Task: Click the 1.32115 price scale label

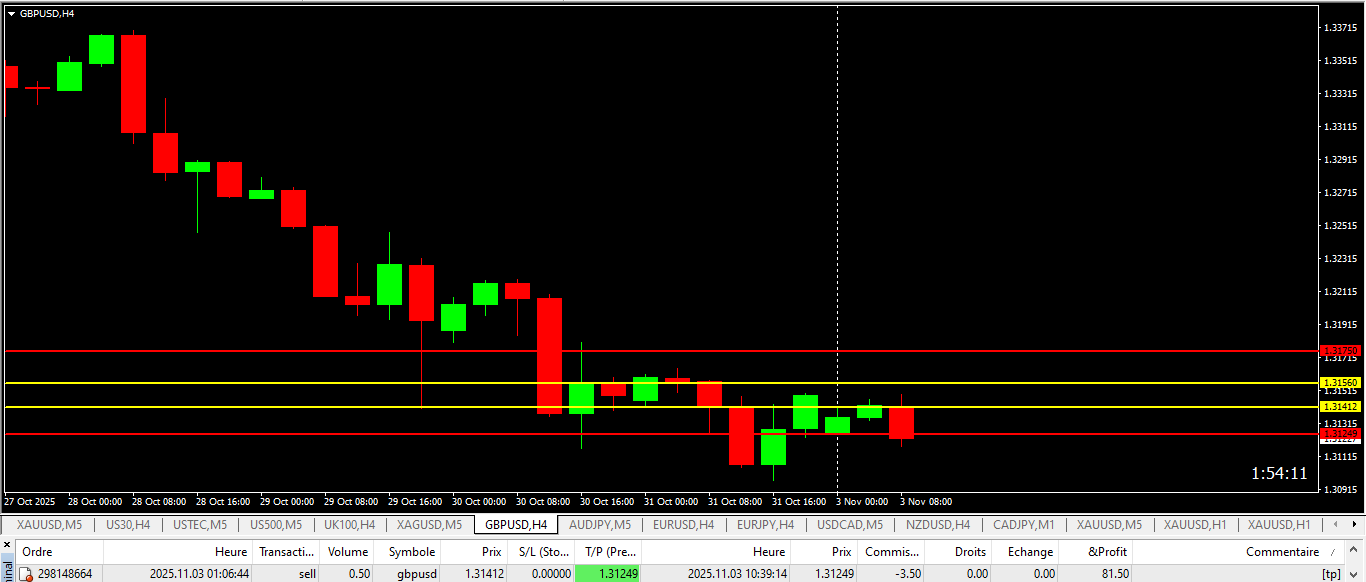Action: pos(1339,292)
